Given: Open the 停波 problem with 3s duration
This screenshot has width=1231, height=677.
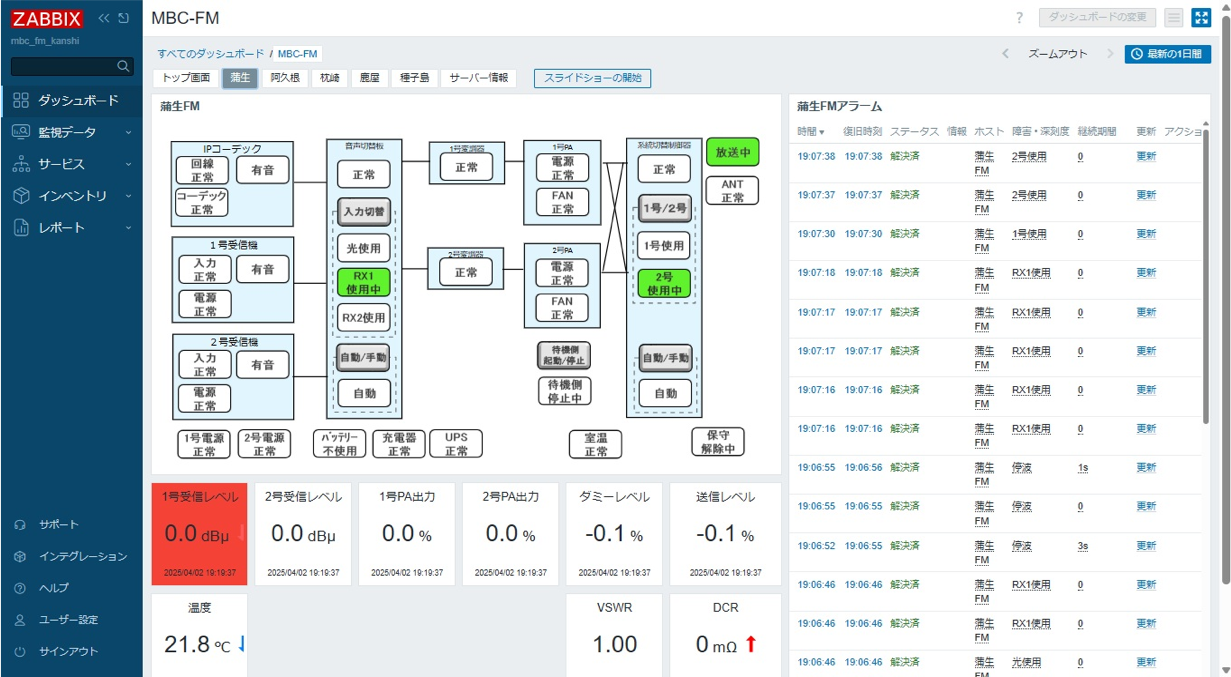Looking at the screenshot, I should coord(1021,546).
